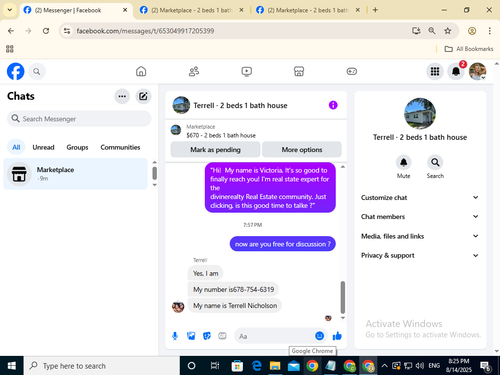Screen dimensions: 500x375
Task: Click the address bar URL
Action: (145, 31)
